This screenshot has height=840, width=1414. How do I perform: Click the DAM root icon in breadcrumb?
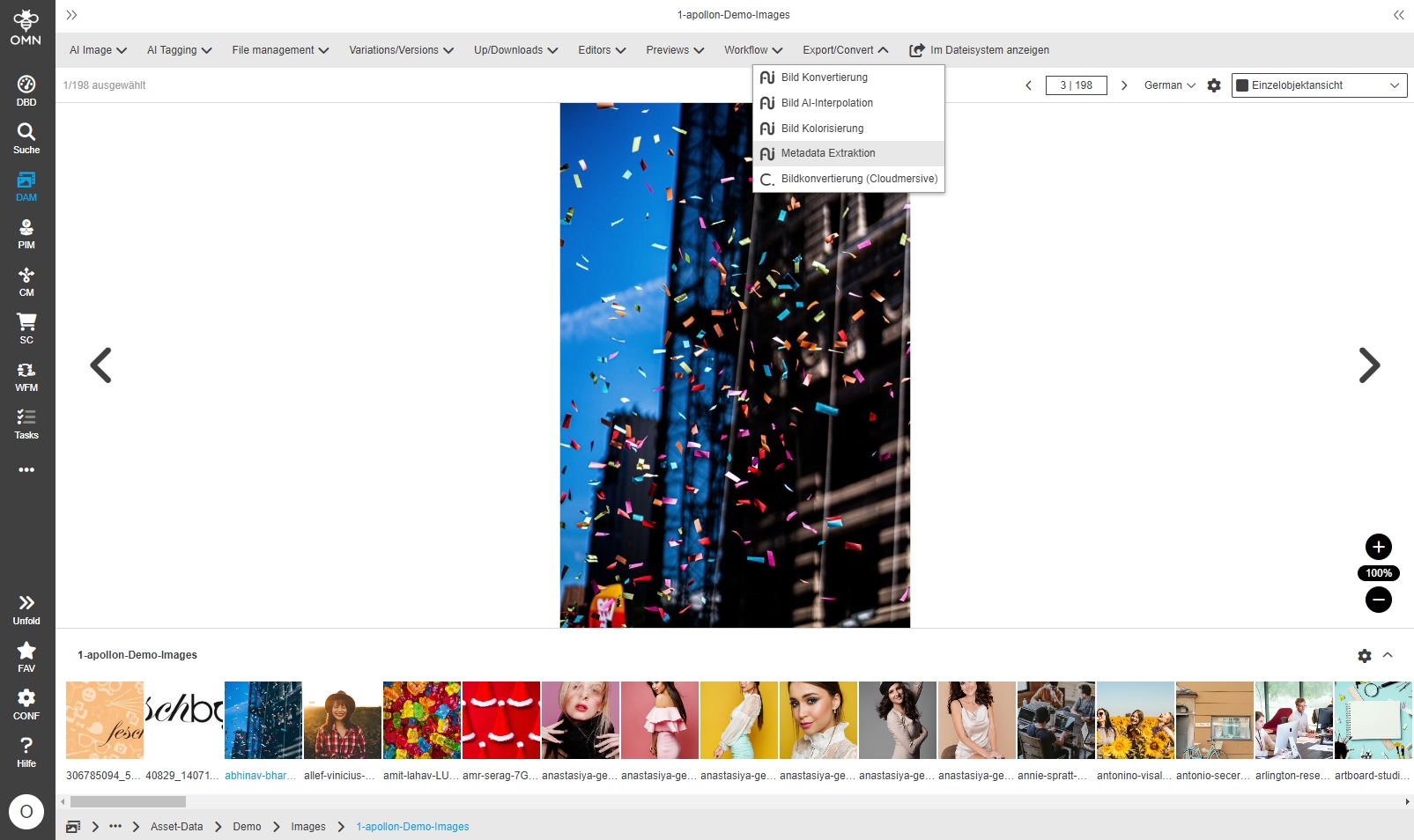pos(73,827)
